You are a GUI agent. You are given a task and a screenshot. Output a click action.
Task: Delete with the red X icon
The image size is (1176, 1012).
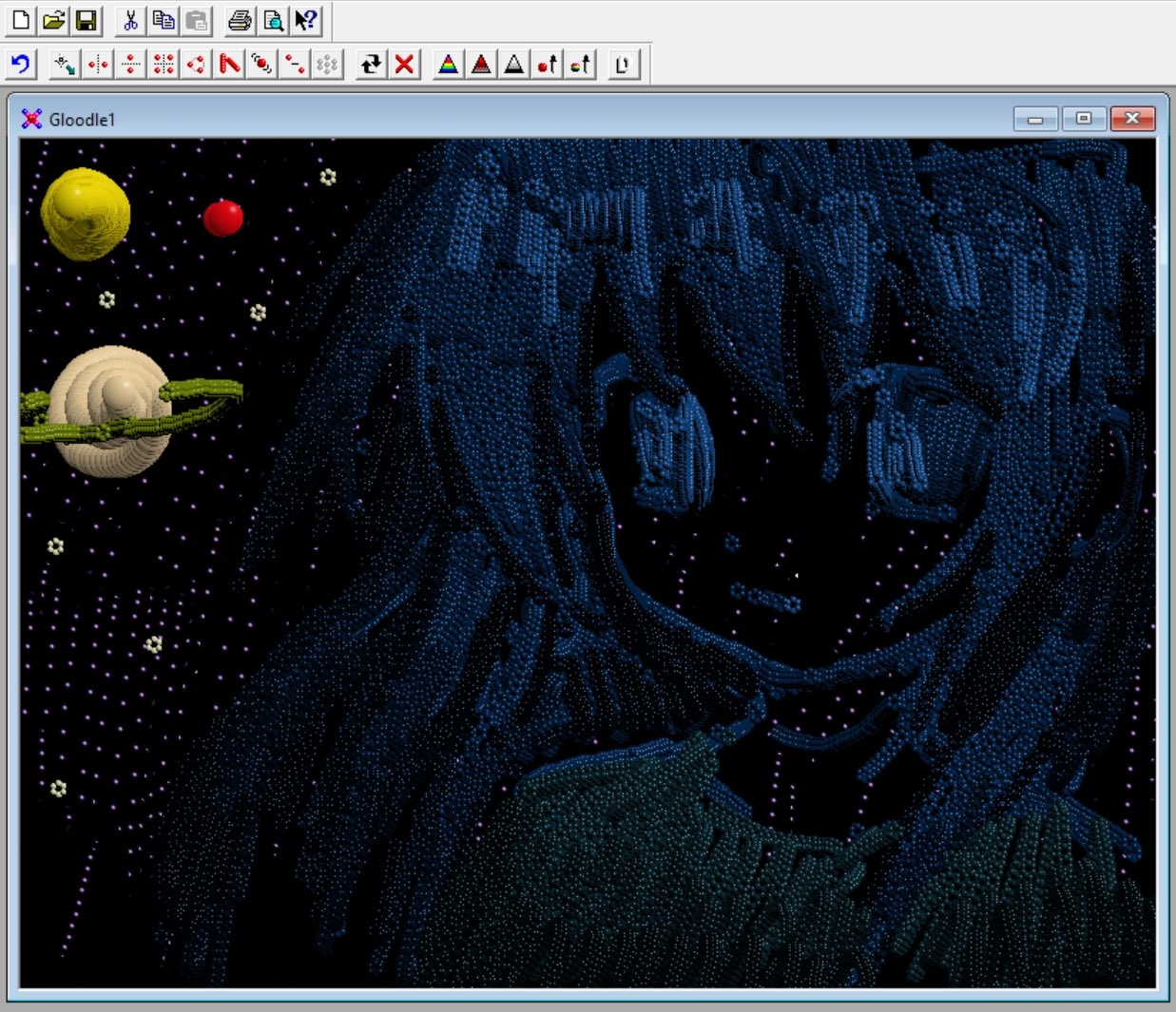coord(404,65)
